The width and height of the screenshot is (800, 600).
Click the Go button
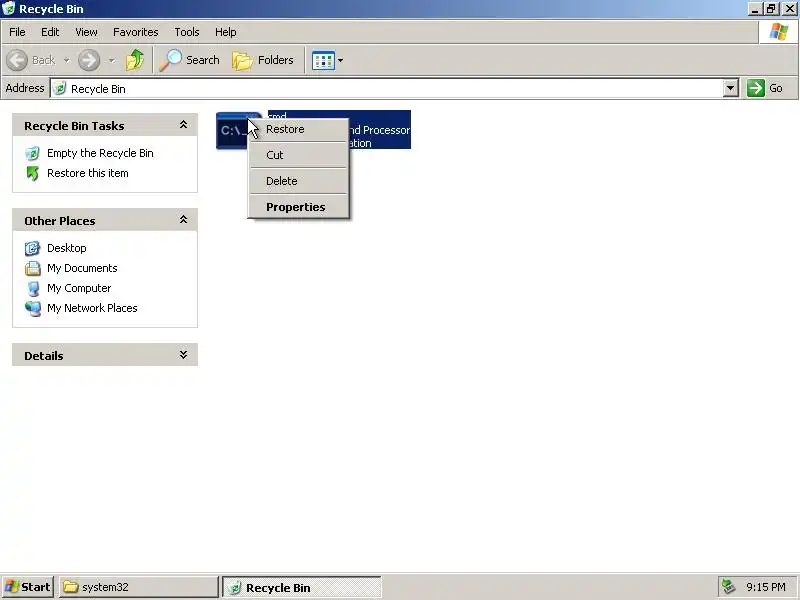click(765, 88)
